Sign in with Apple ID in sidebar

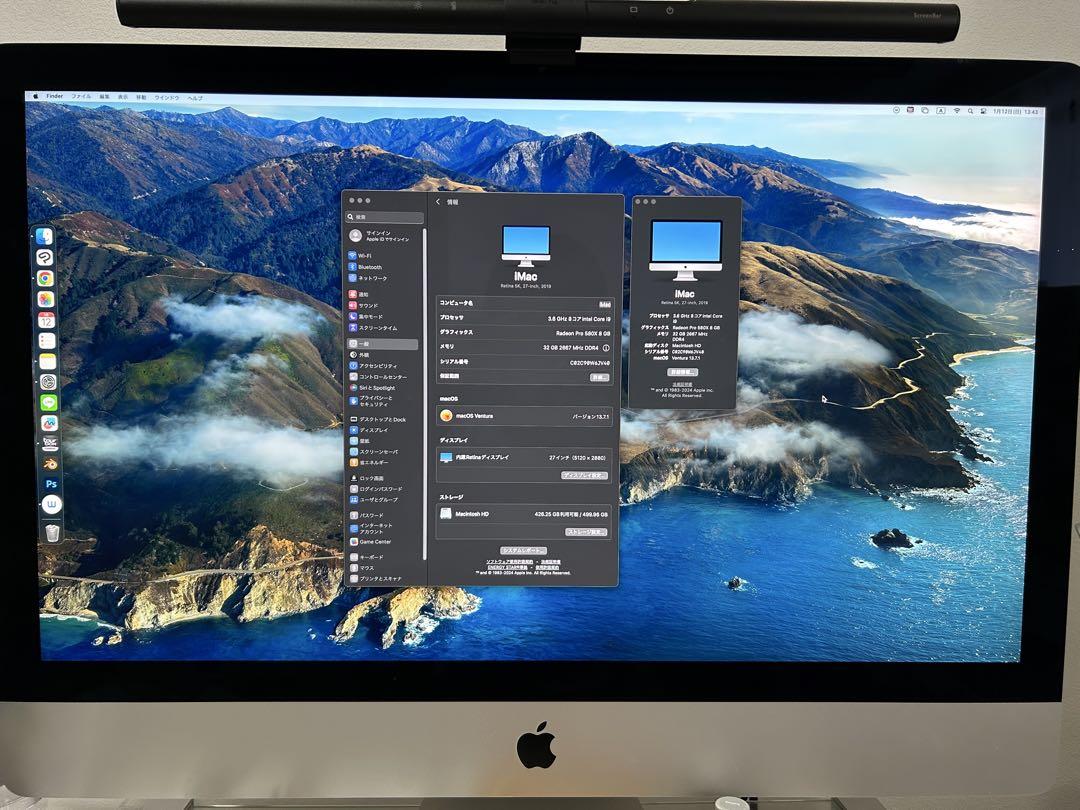click(x=381, y=236)
